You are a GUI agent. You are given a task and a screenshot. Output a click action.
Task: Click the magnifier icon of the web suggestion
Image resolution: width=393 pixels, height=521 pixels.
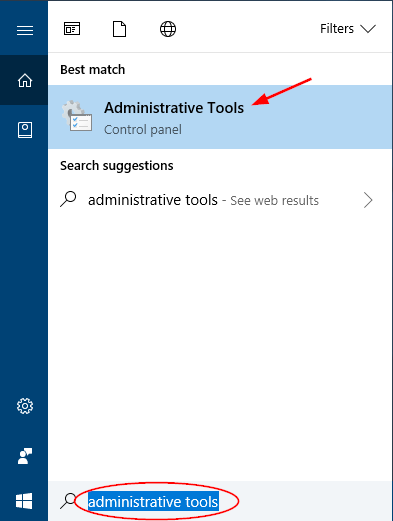click(x=68, y=199)
